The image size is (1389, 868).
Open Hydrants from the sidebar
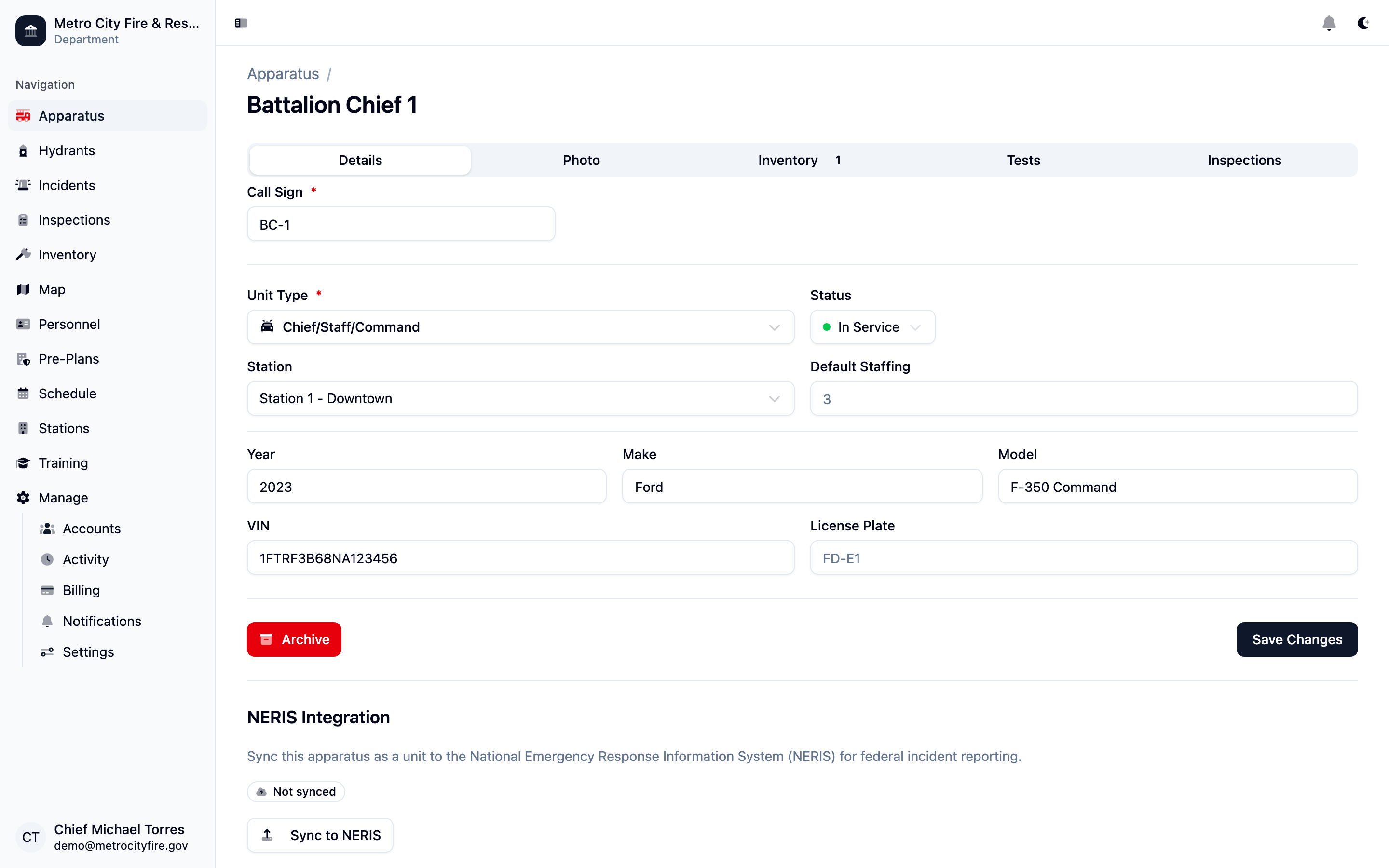click(x=67, y=150)
